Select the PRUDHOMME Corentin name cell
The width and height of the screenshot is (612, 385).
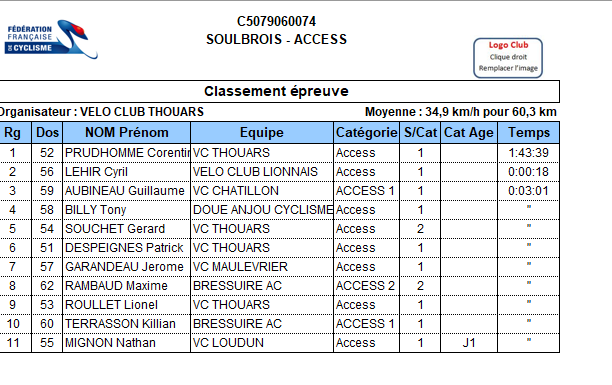tap(126, 153)
